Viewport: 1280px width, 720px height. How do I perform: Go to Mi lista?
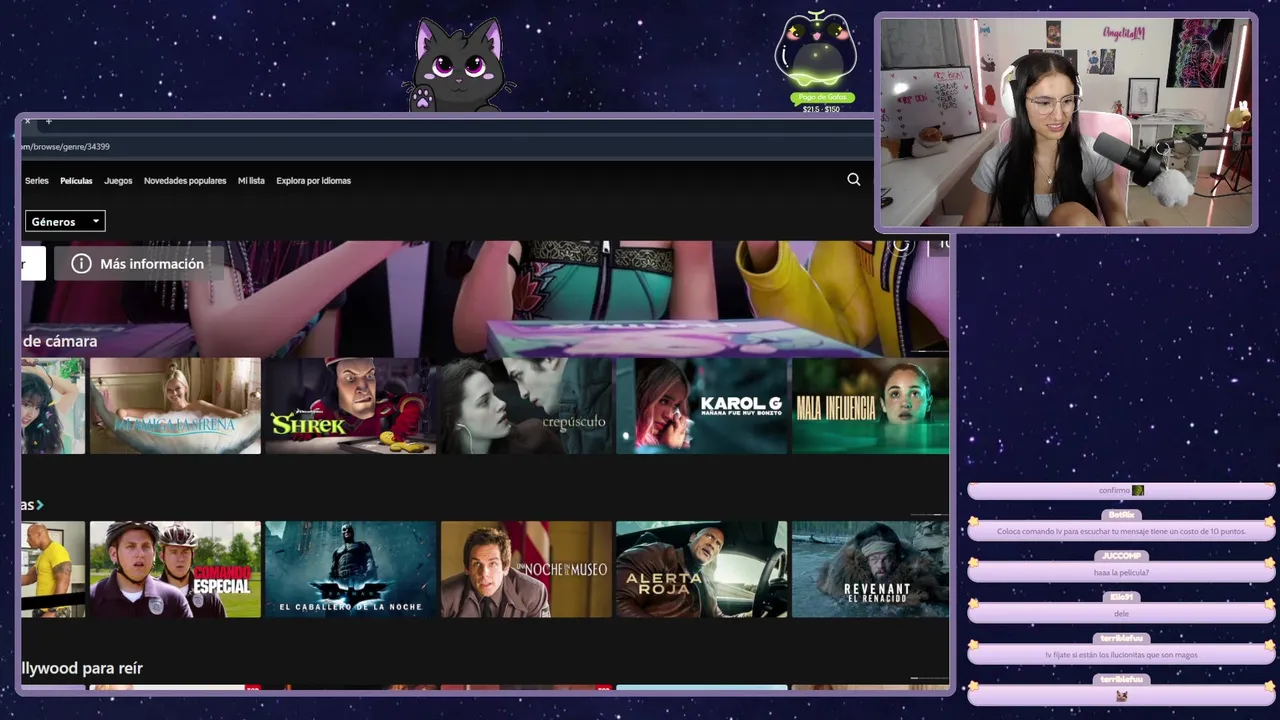tap(251, 181)
